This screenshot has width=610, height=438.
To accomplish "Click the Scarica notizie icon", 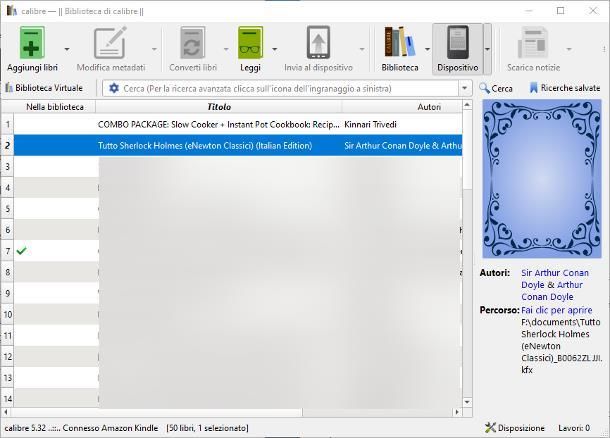I will 533,43.
